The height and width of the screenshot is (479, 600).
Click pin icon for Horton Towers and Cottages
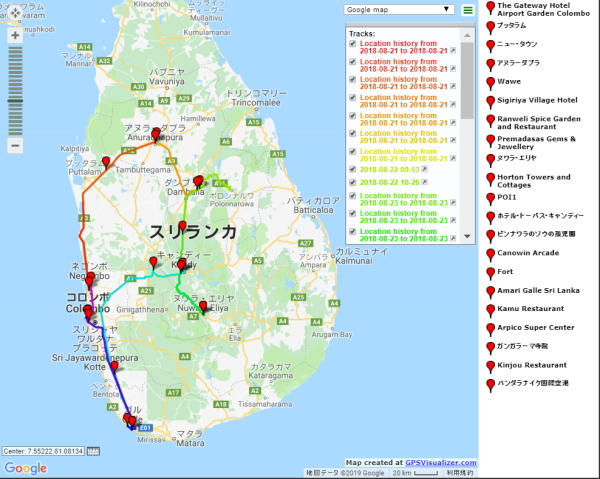490,180
